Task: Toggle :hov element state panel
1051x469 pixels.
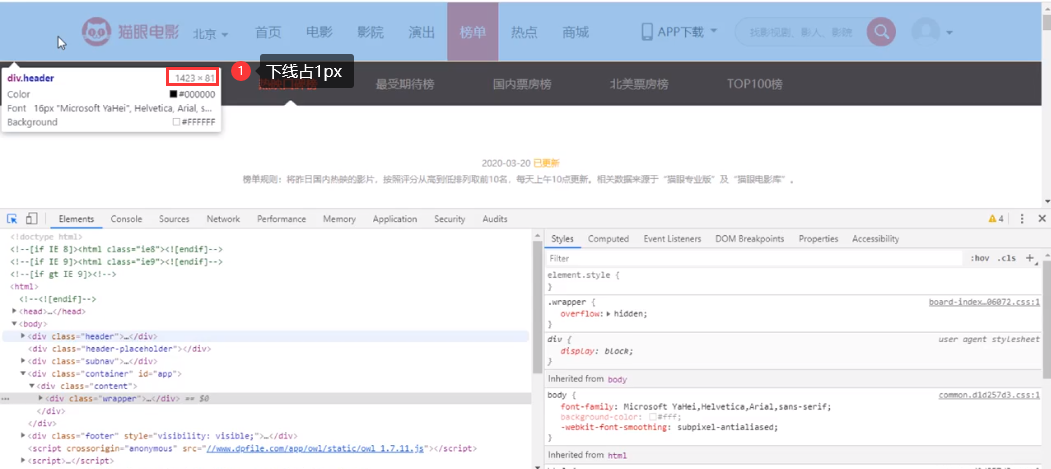Action: 979,259
